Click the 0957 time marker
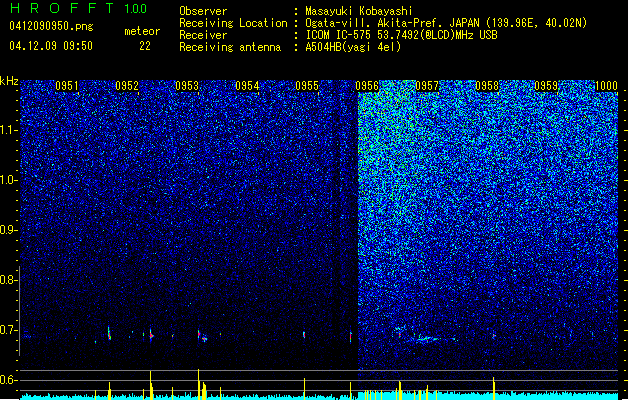629x400 pixels. (x=427, y=86)
